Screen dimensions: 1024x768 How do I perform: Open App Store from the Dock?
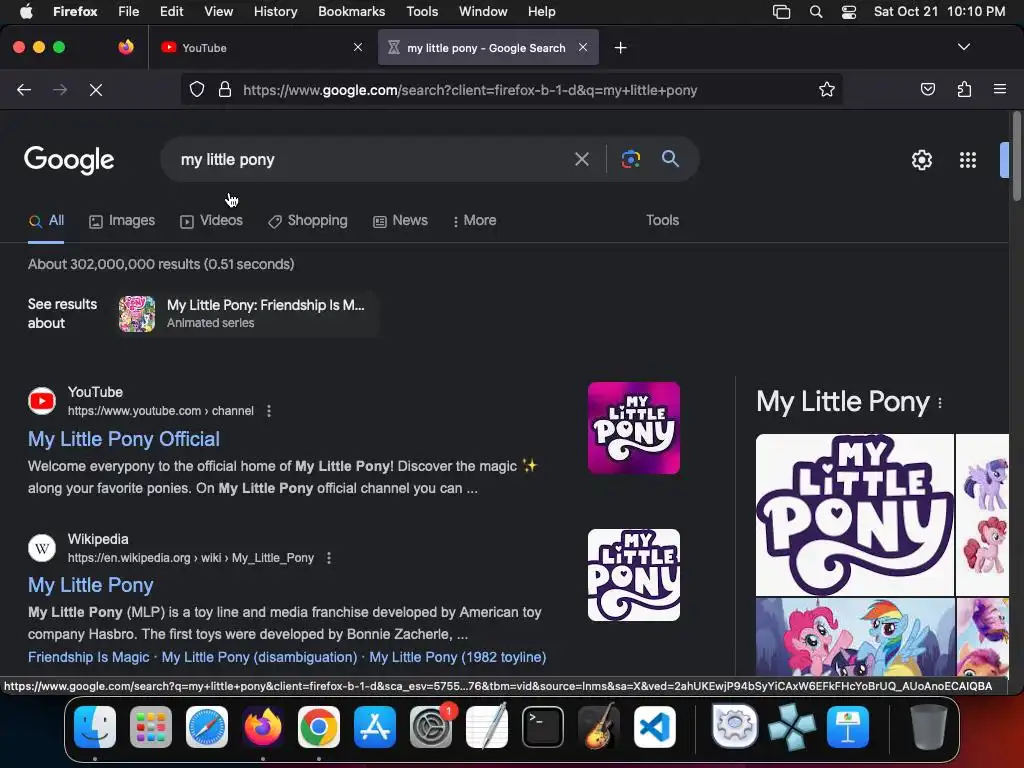point(375,727)
